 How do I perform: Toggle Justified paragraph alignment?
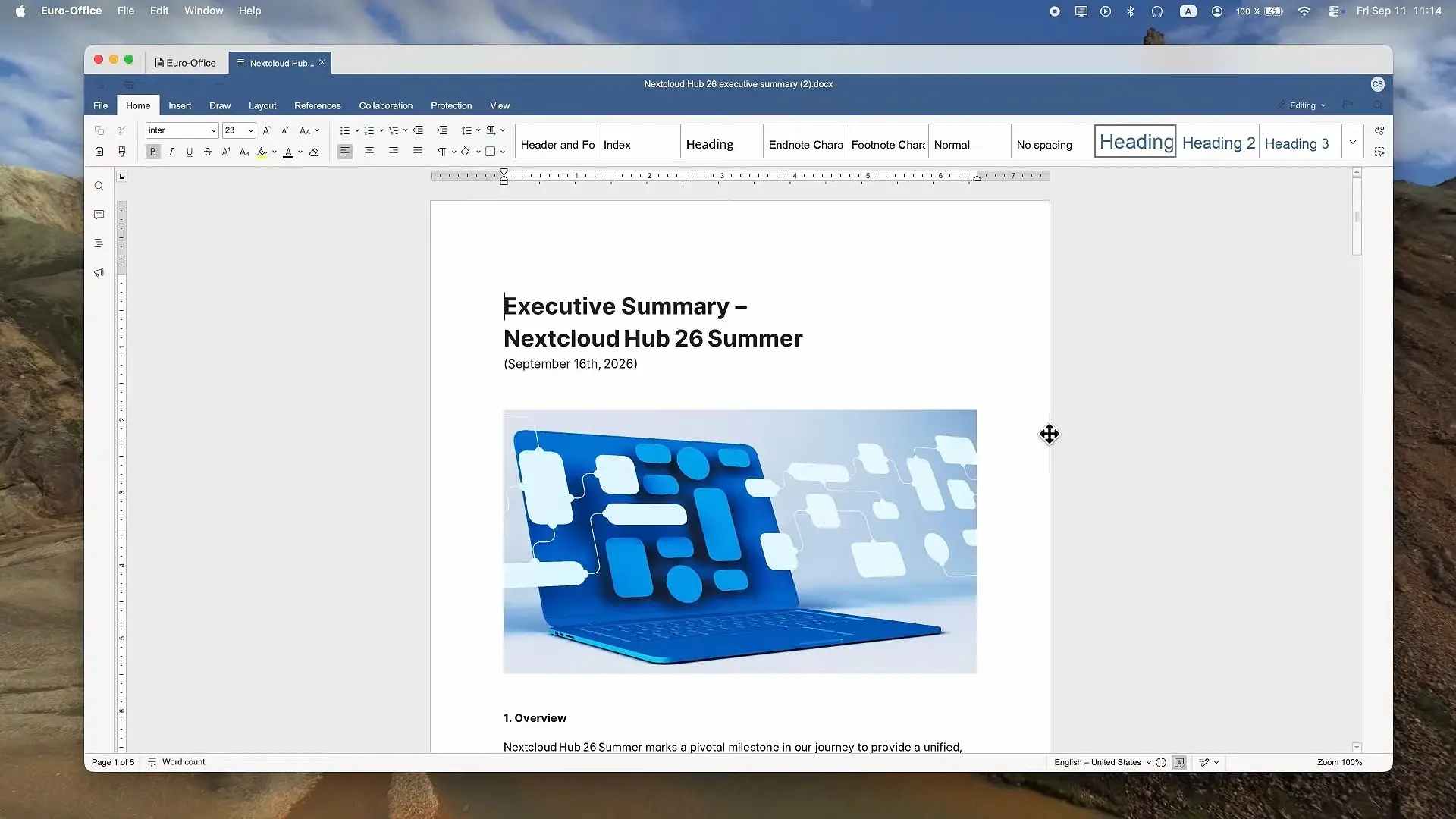[x=418, y=152]
